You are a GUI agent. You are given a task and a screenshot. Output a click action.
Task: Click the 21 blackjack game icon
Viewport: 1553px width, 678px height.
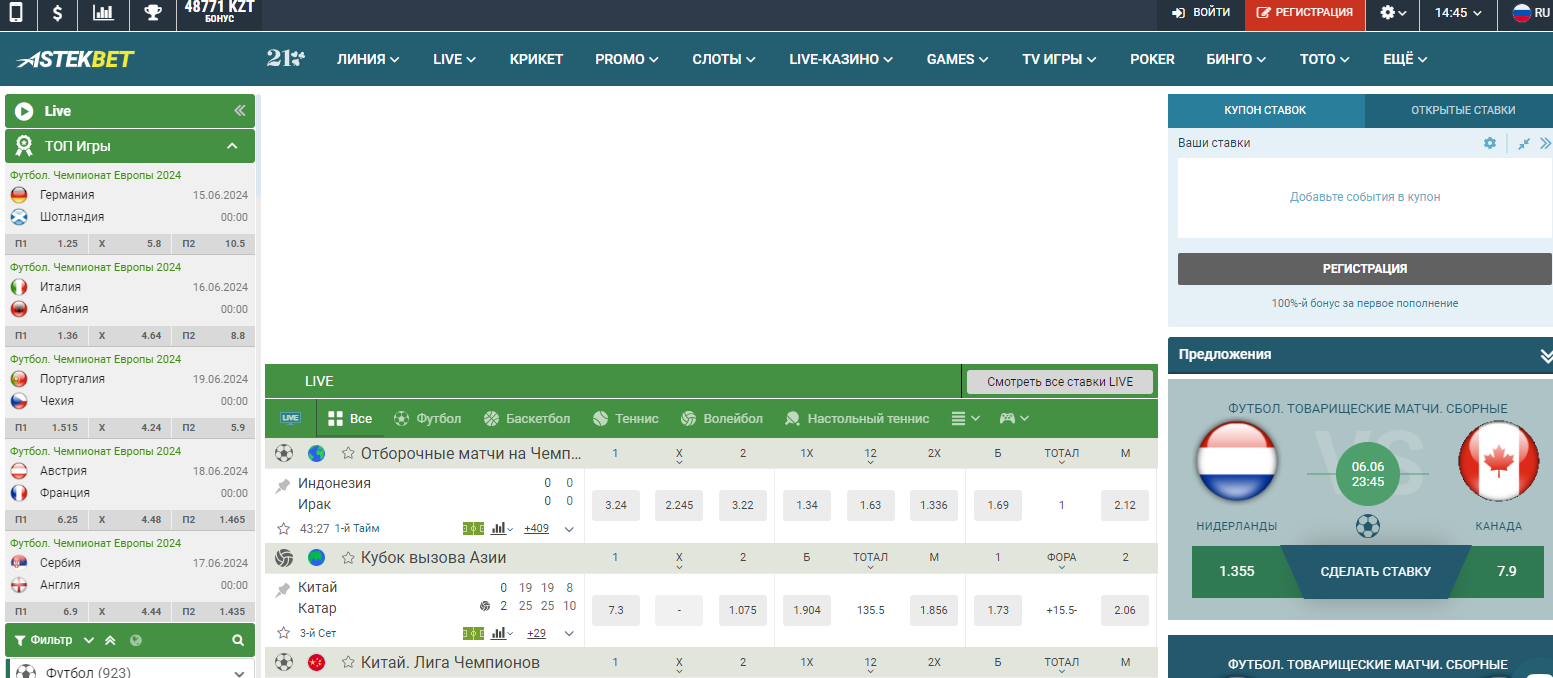(286, 58)
